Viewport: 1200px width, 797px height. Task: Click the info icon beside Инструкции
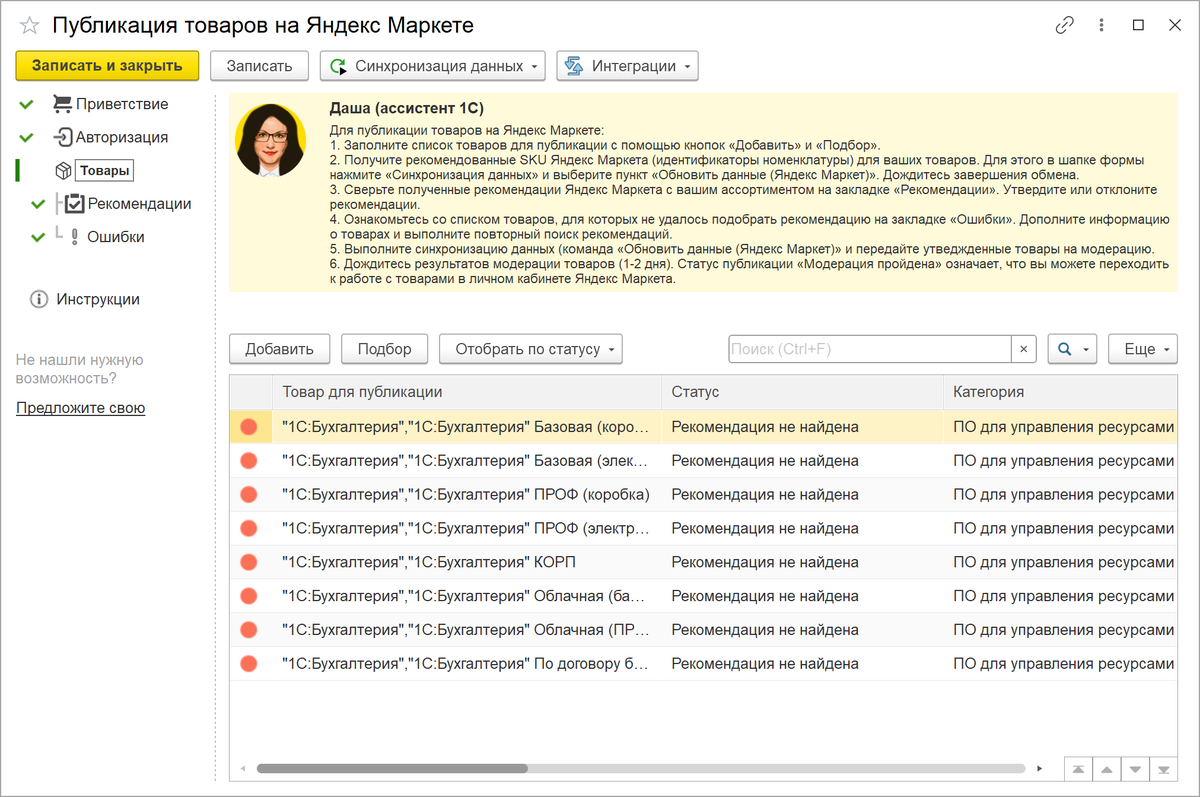(39, 299)
